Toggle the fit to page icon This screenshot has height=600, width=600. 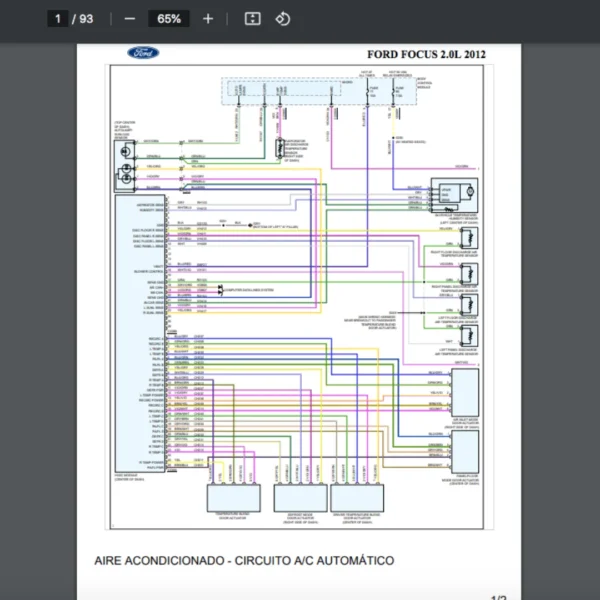coord(253,19)
